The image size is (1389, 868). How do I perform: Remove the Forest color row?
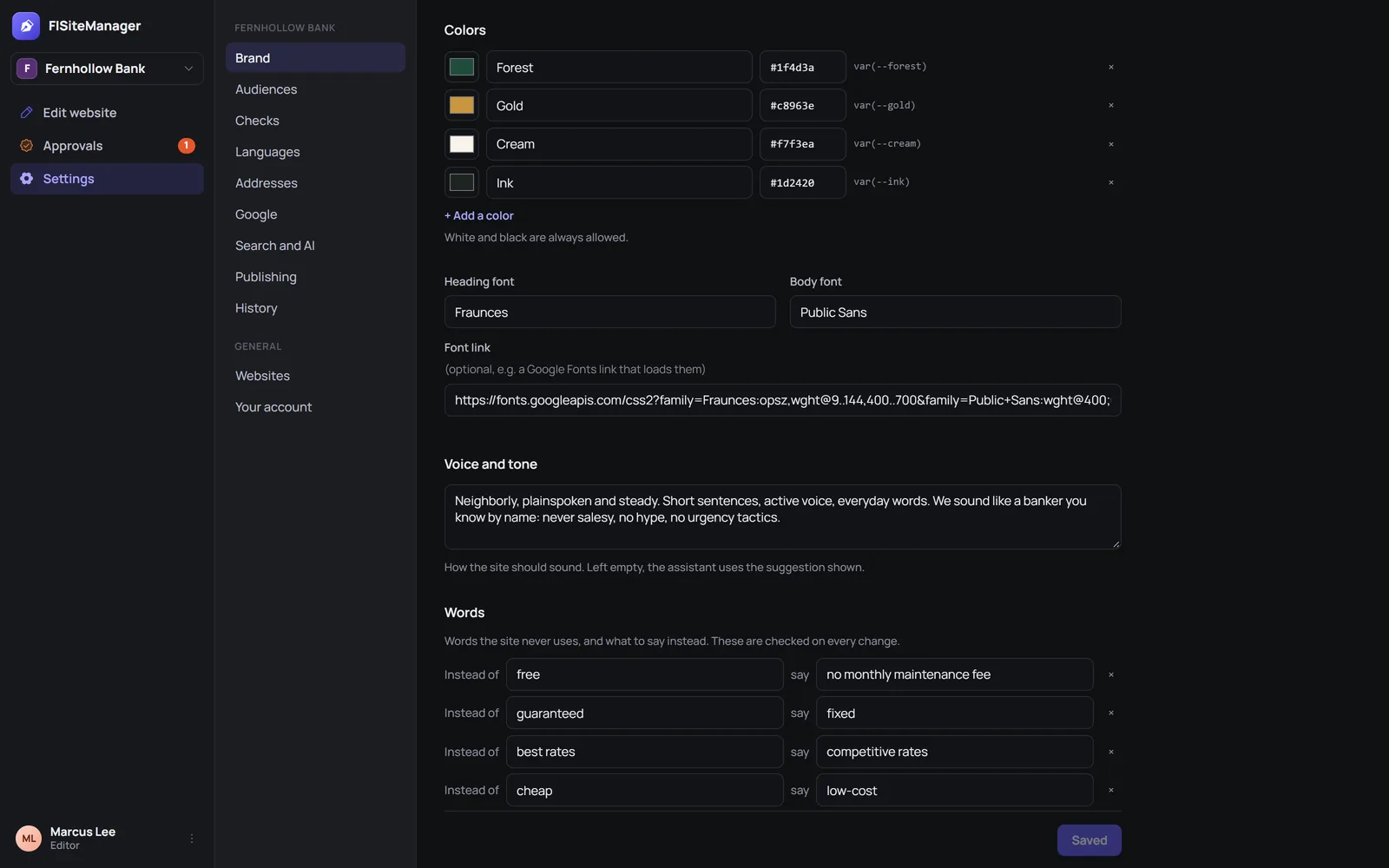point(1111,67)
